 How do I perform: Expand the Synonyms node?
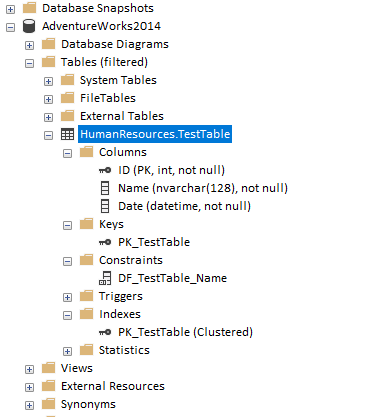[x=29, y=405]
